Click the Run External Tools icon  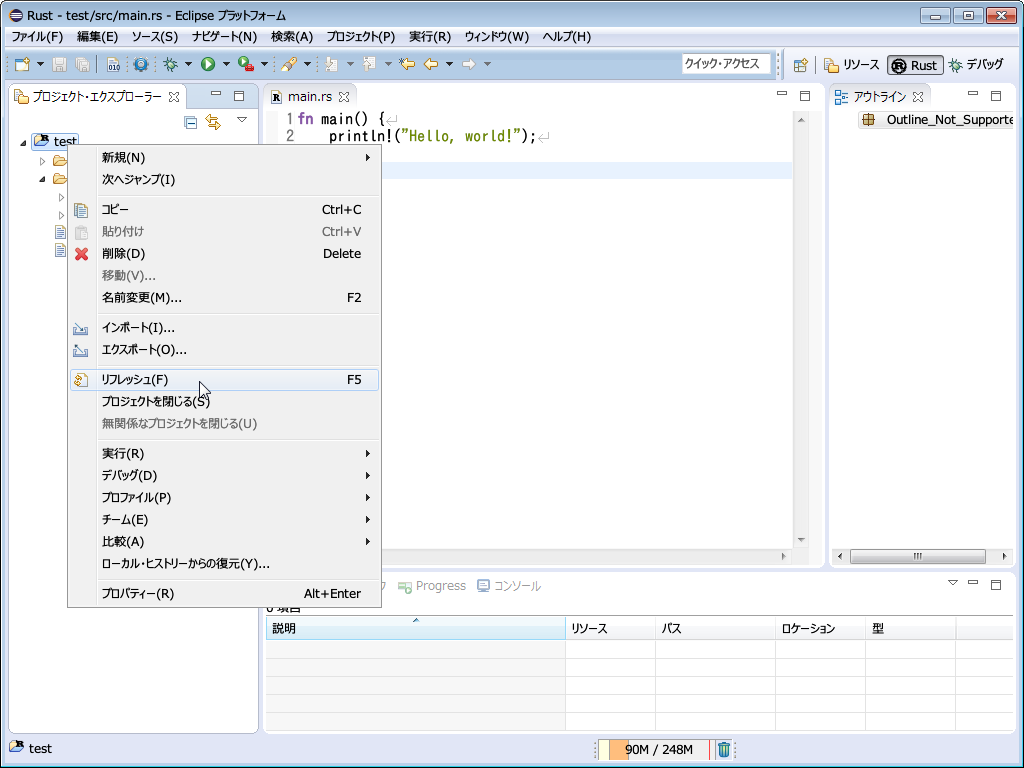[246, 64]
